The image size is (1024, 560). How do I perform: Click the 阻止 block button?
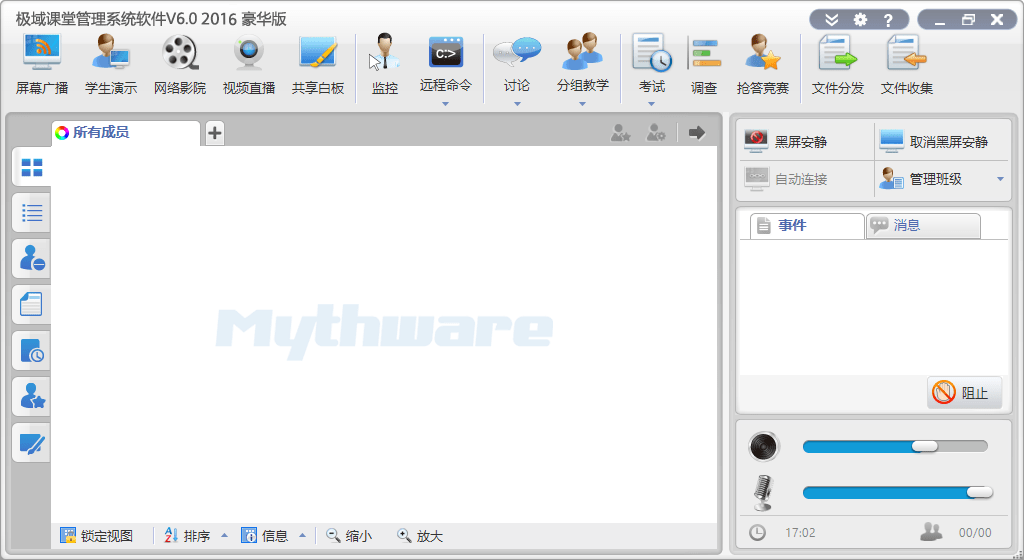(x=964, y=393)
